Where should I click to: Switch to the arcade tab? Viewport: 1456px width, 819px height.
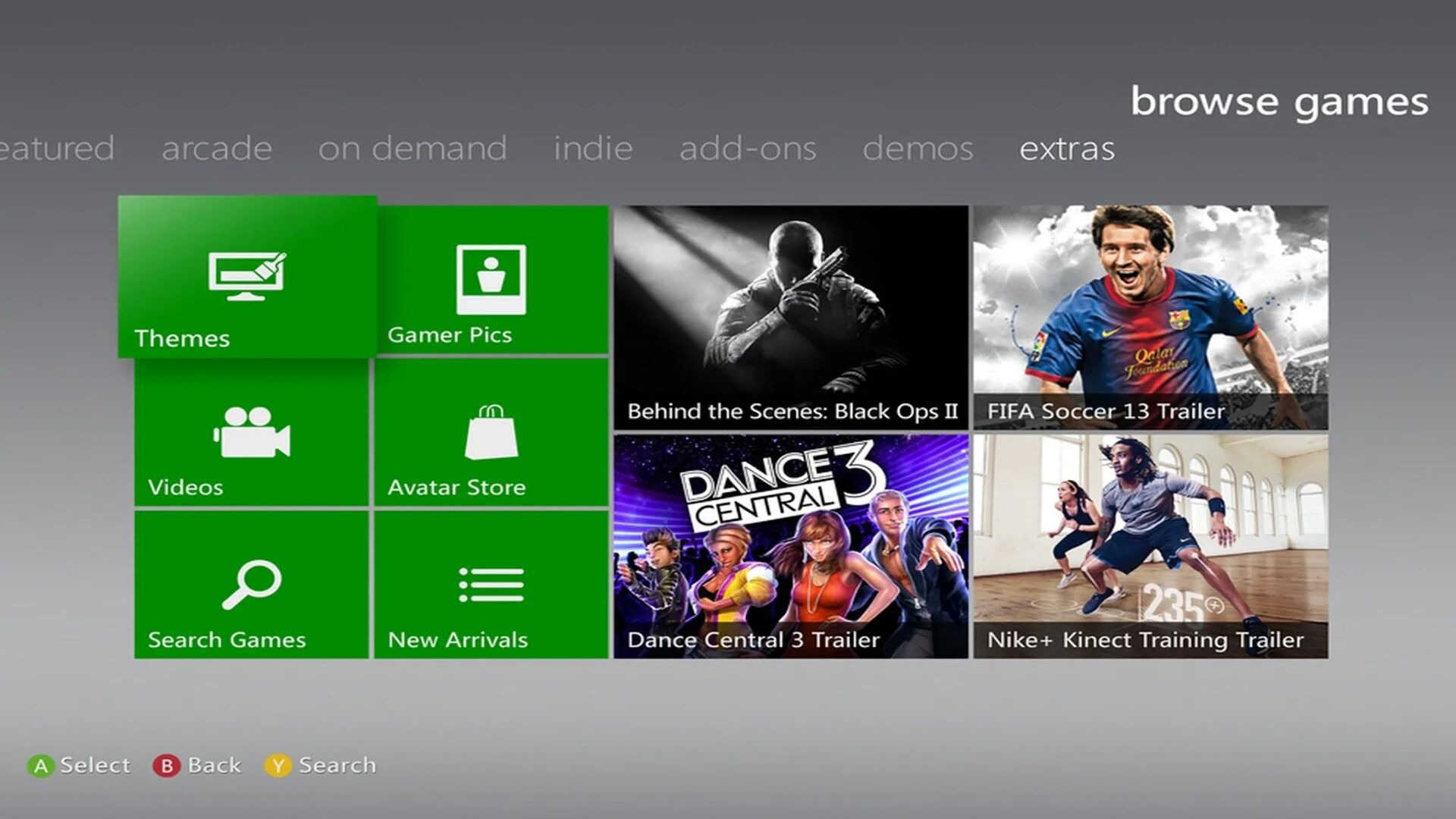pyautogui.click(x=217, y=149)
